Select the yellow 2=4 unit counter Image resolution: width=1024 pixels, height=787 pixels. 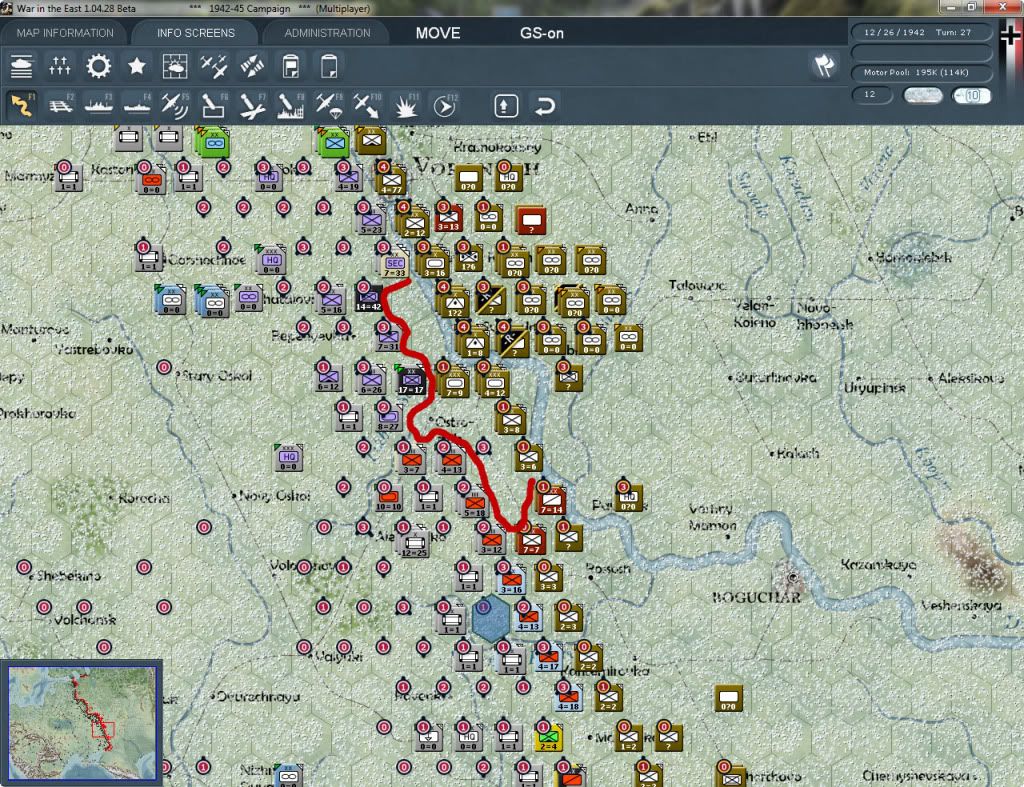click(x=549, y=737)
